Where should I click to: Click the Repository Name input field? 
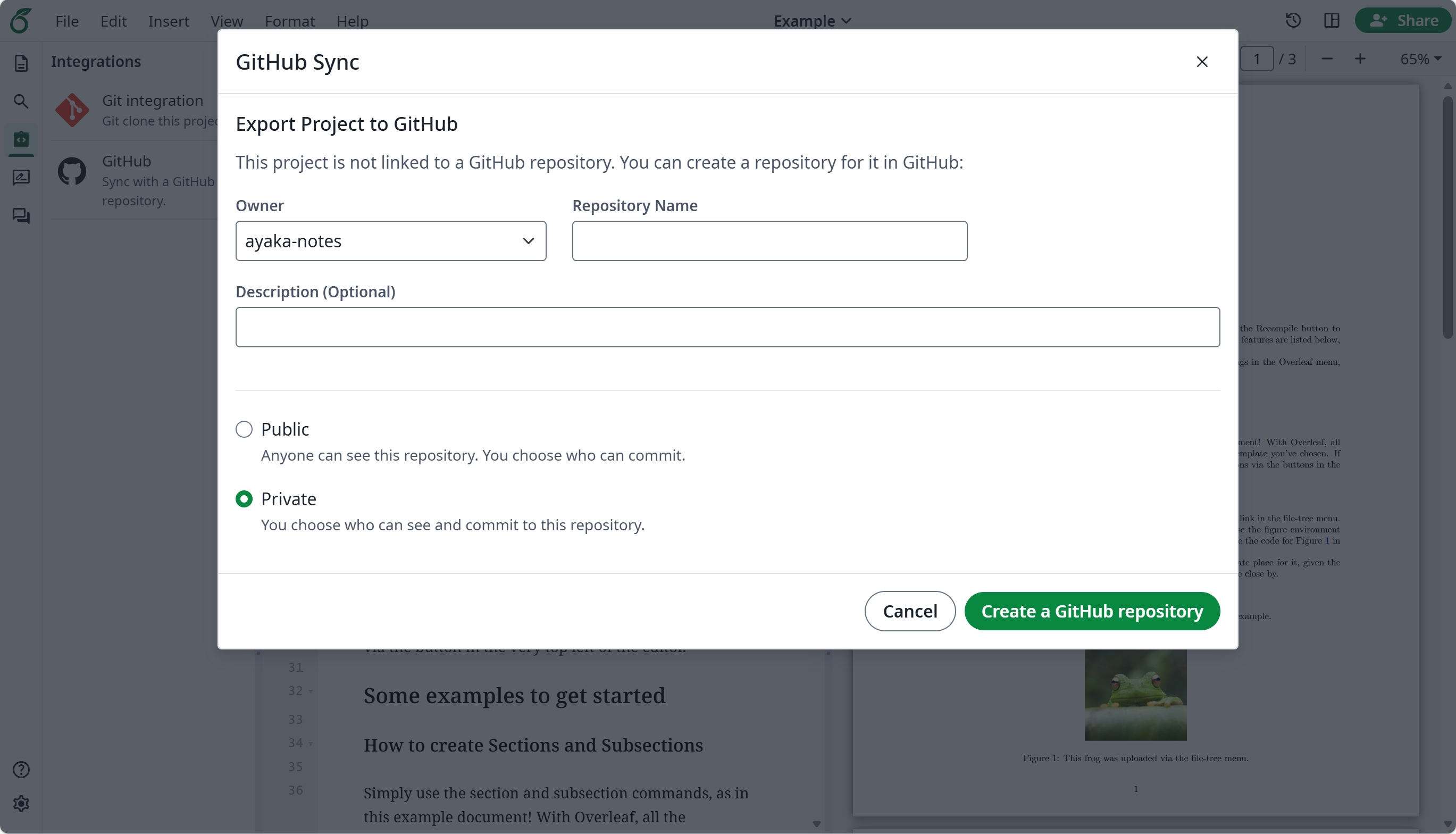pos(769,241)
